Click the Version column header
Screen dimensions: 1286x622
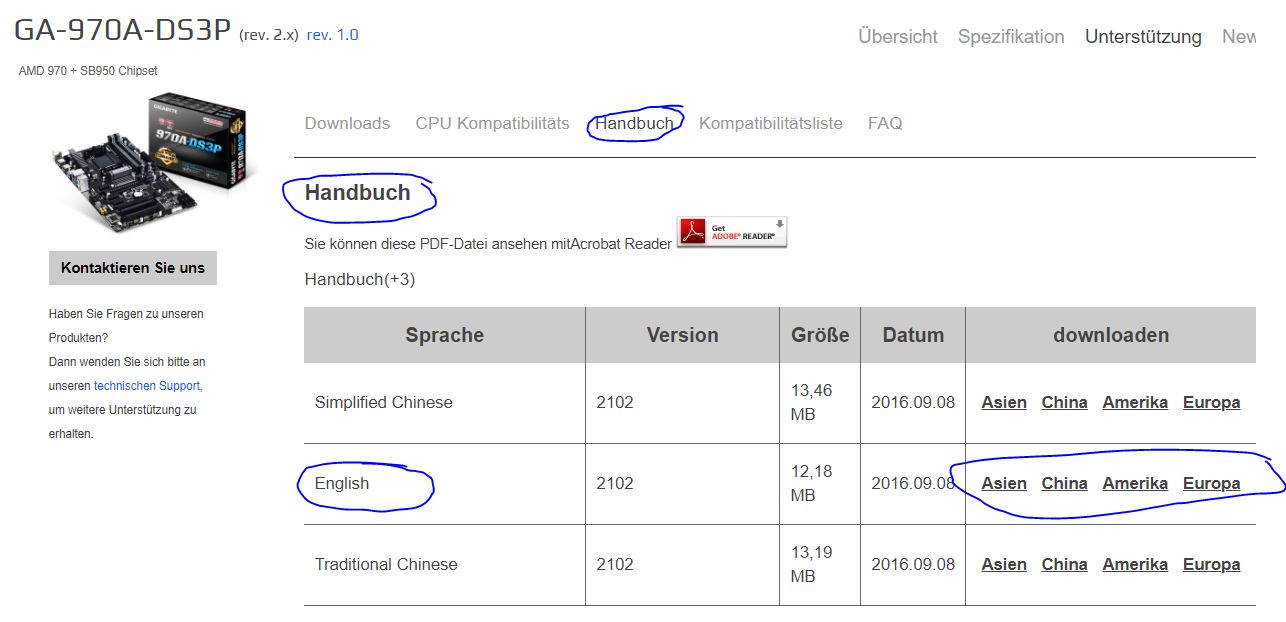click(x=682, y=335)
